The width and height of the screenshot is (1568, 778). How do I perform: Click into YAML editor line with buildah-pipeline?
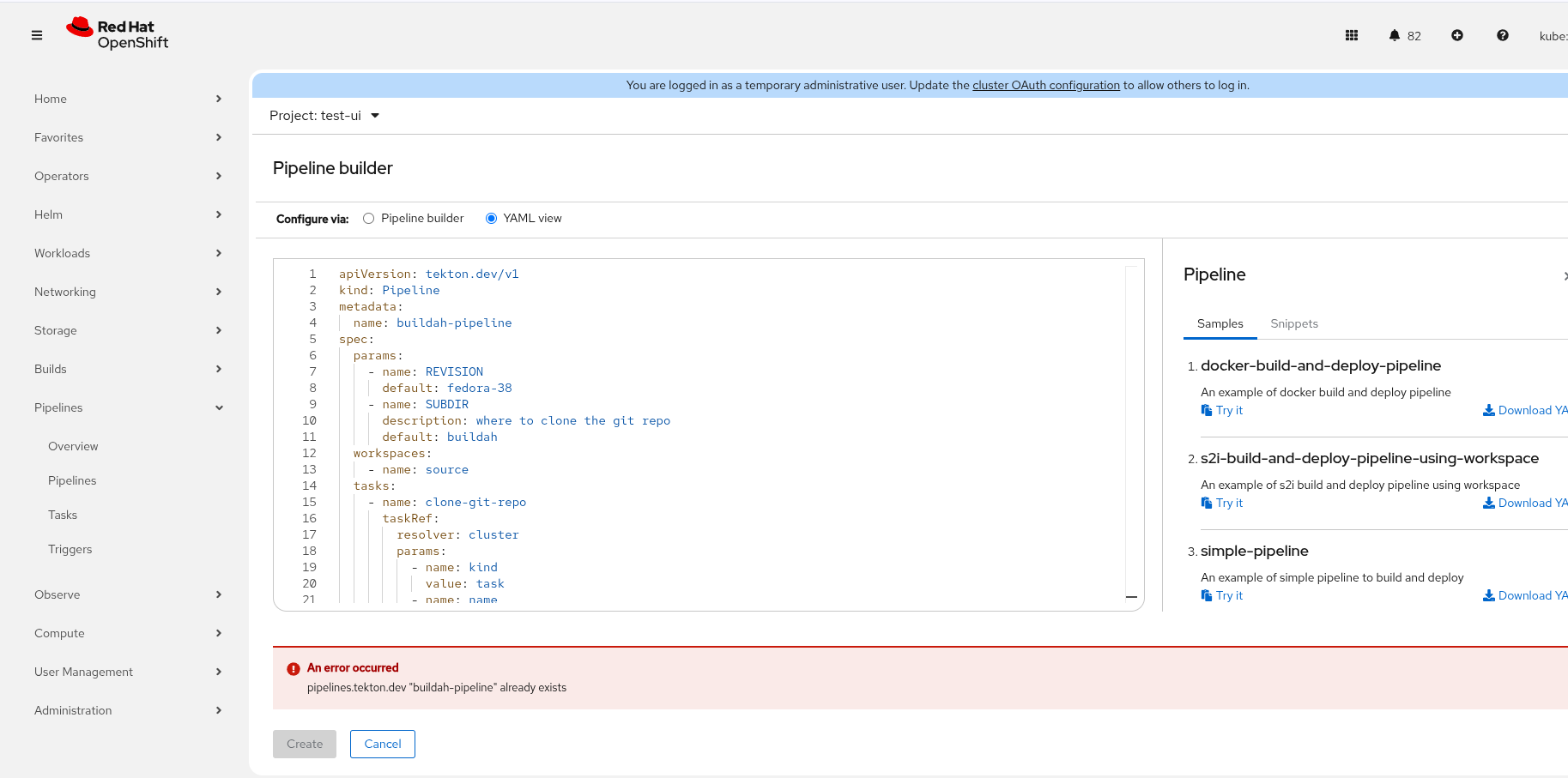click(453, 323)
